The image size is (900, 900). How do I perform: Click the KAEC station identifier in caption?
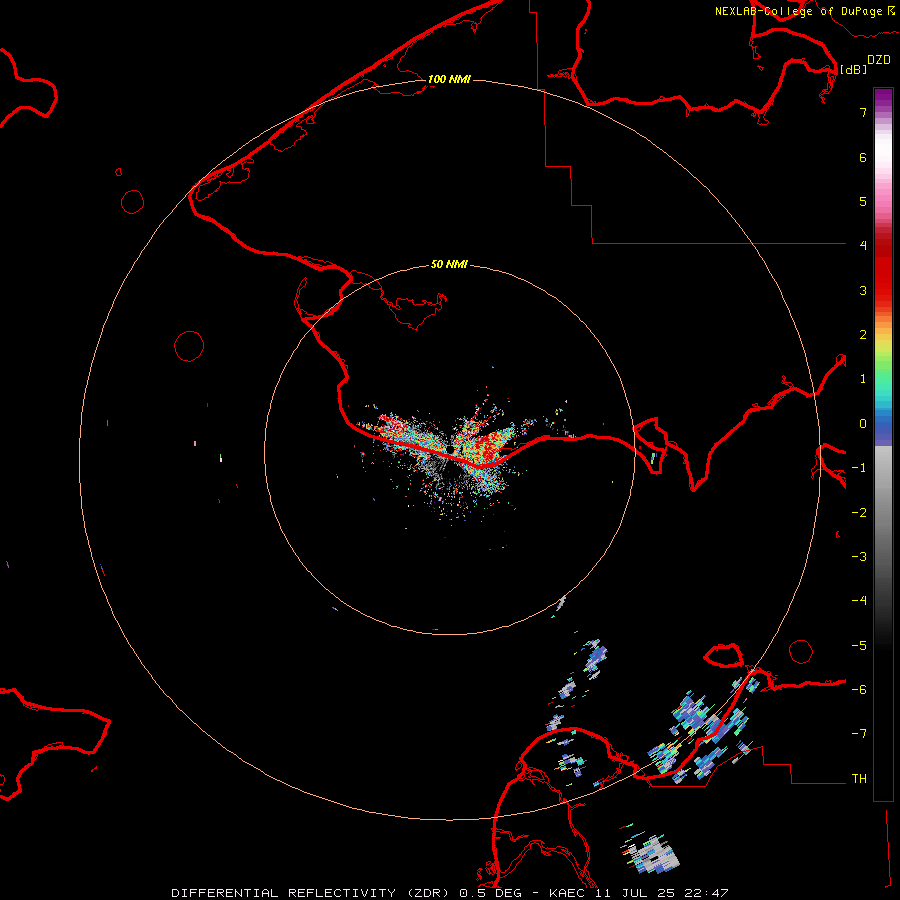point(568,893)
